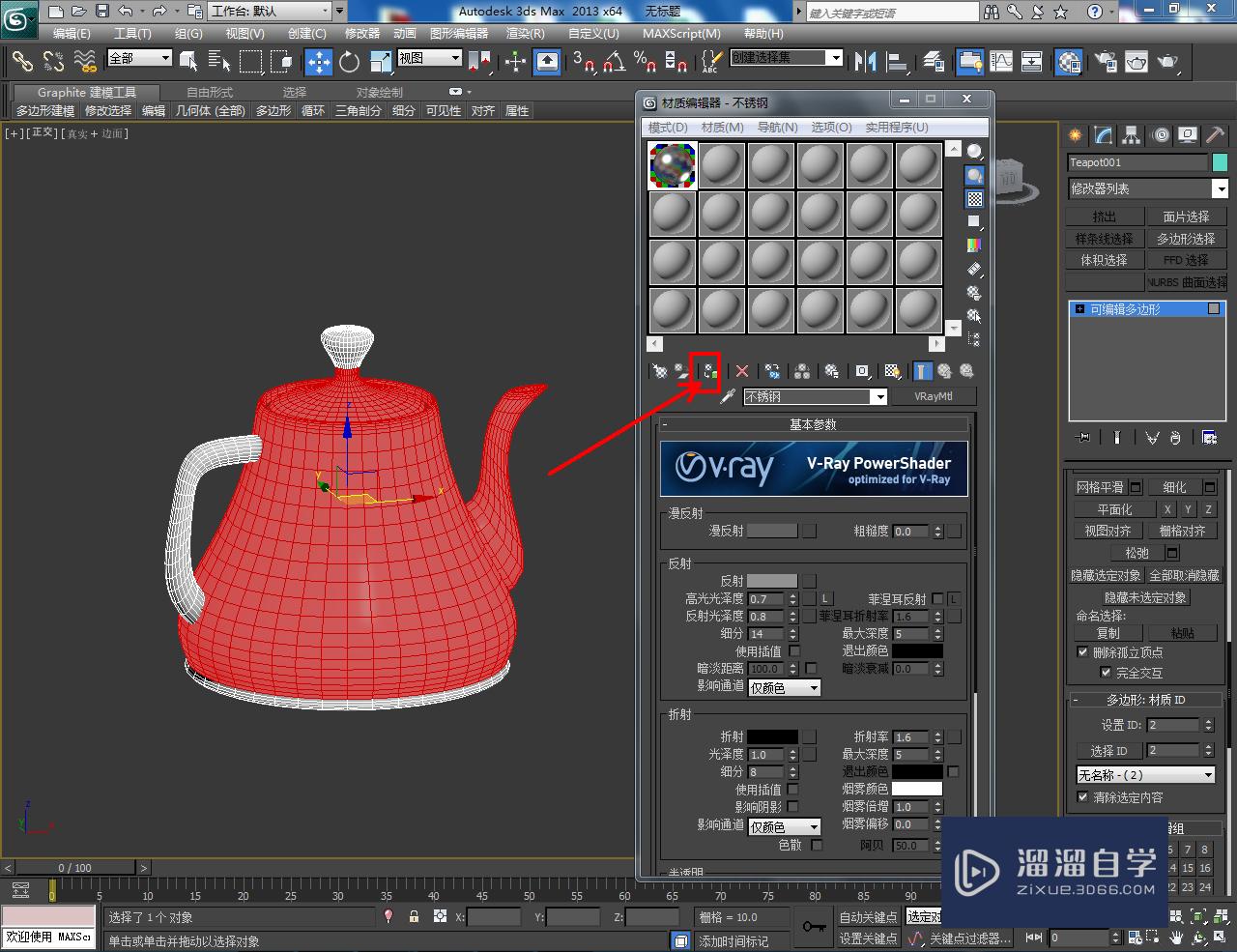Click Assign Material to Selection icon

pyautogui.click(x=709, y=371)
